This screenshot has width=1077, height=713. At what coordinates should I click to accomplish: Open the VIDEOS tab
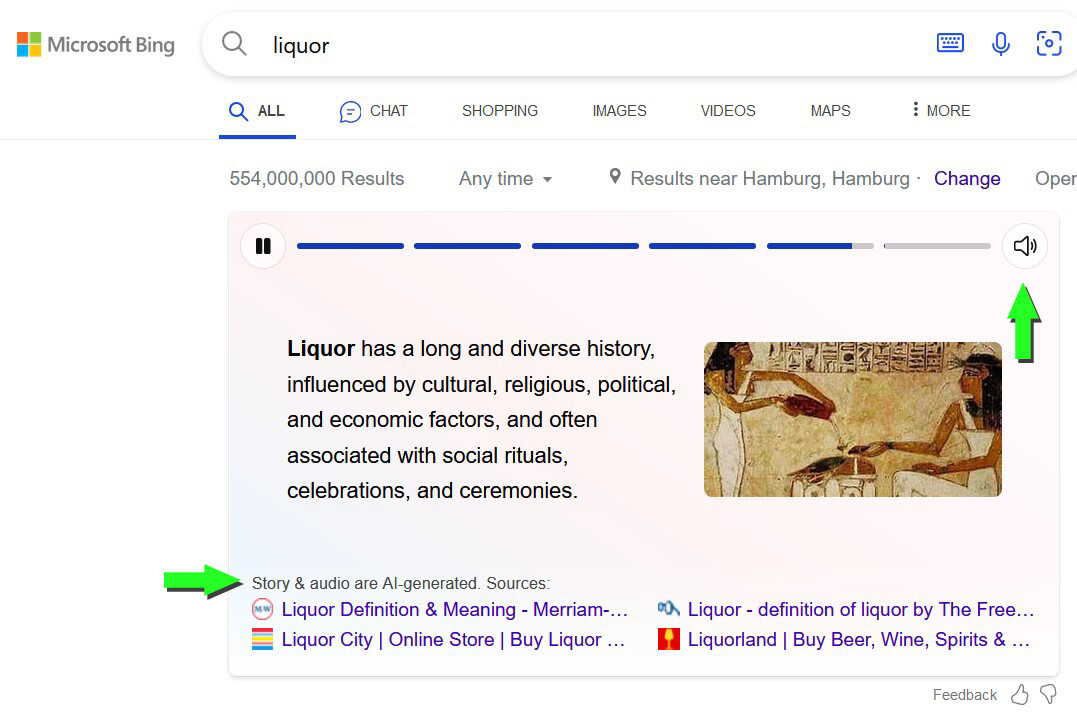point(727,111)
